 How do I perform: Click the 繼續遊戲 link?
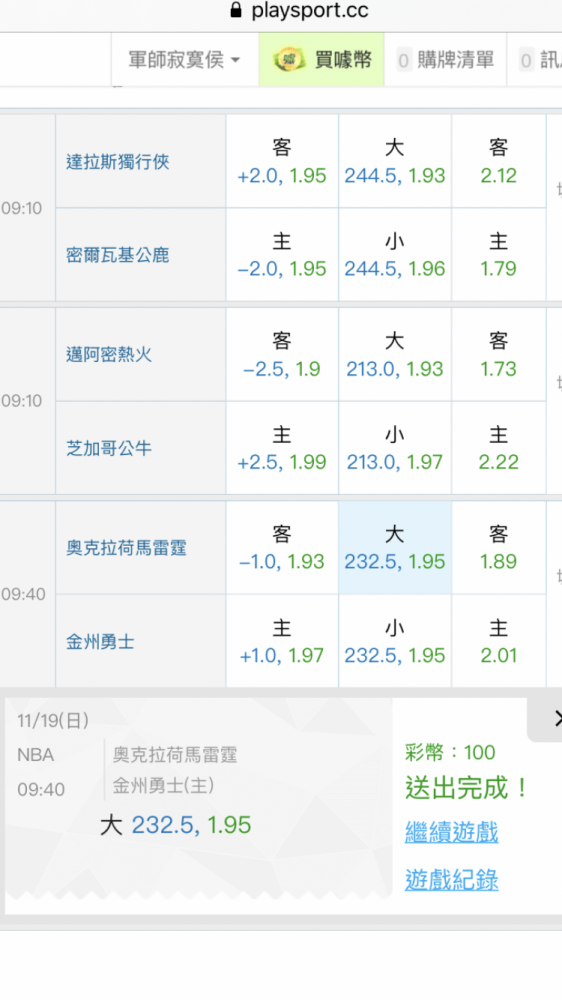point(452,832)
